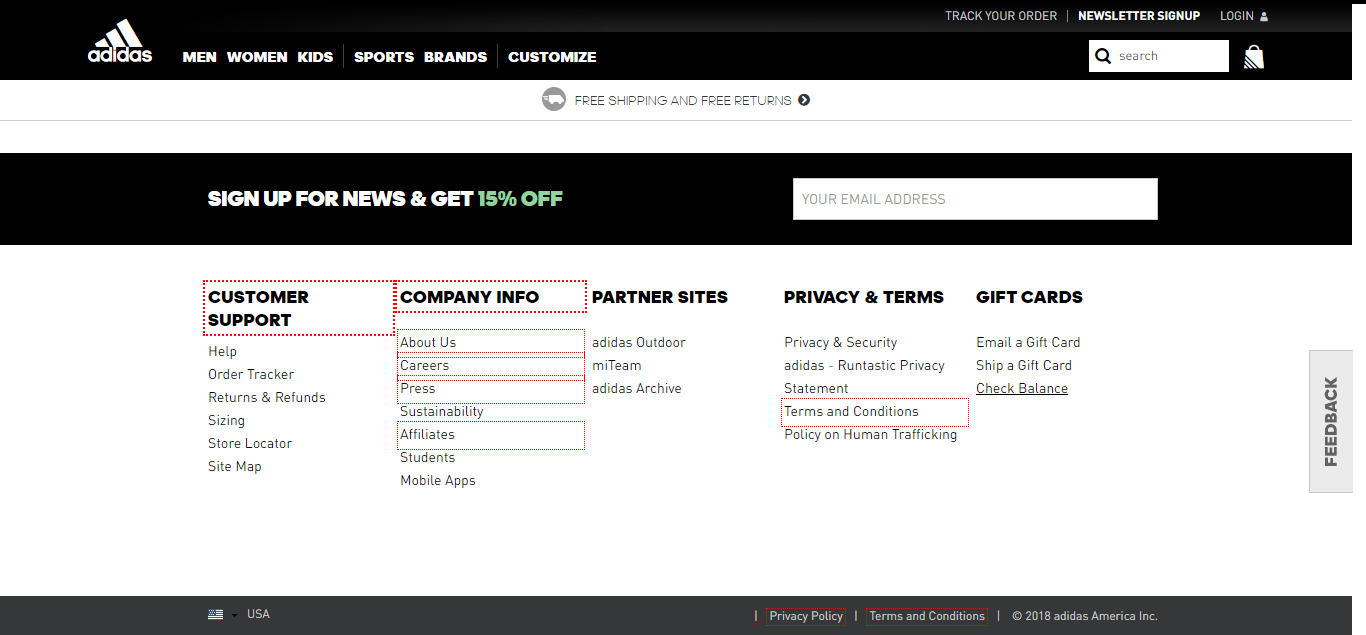The width and height of the screenshot is (1366, 635).
Task: Click the login user icon
Action: pyautogui.click(x=1264, y=16)
